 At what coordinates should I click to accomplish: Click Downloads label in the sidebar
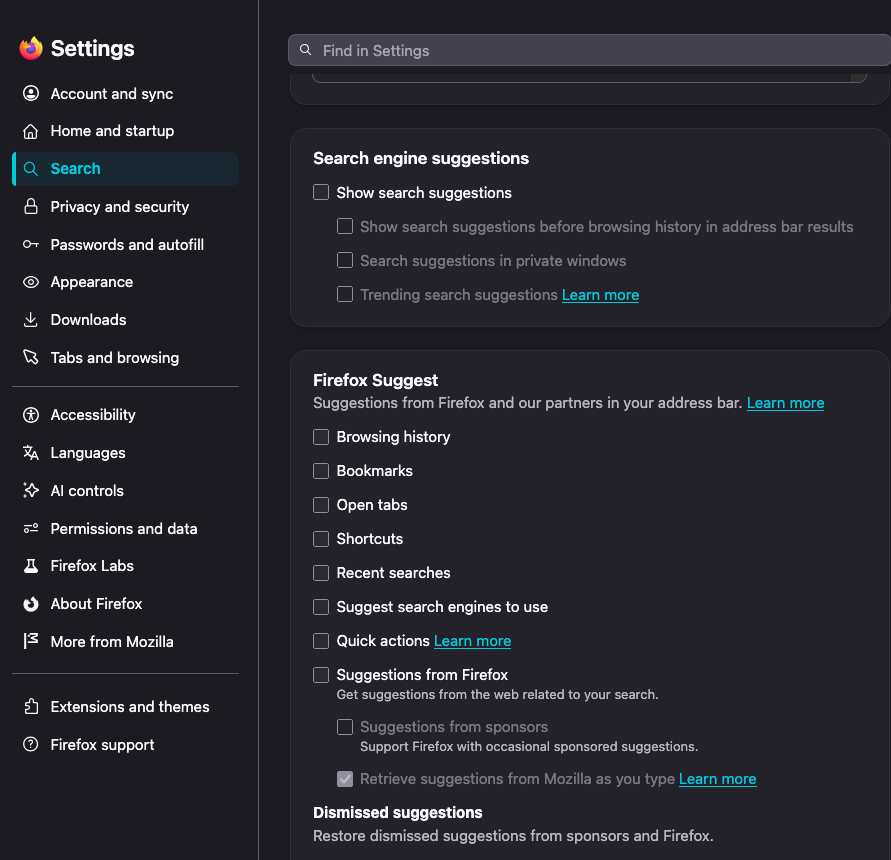(x=88, y=320)
